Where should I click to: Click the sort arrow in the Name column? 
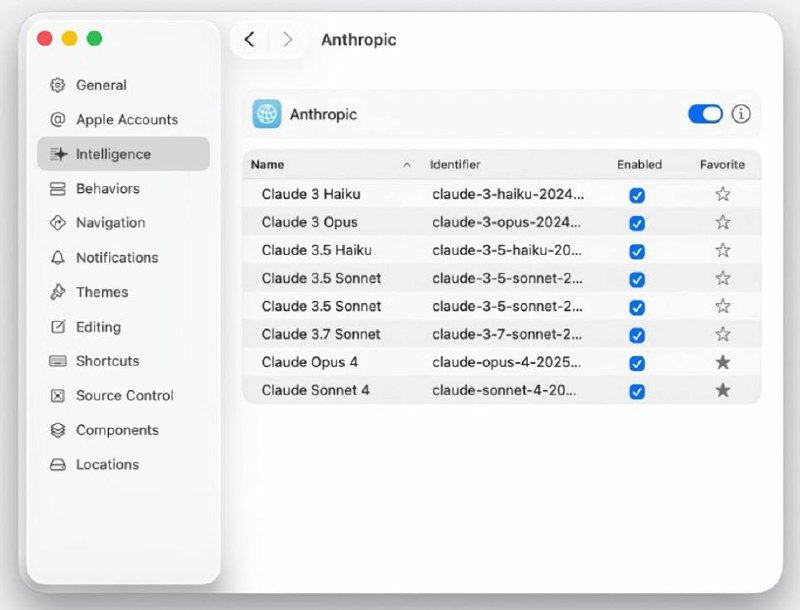pos(407,165)
